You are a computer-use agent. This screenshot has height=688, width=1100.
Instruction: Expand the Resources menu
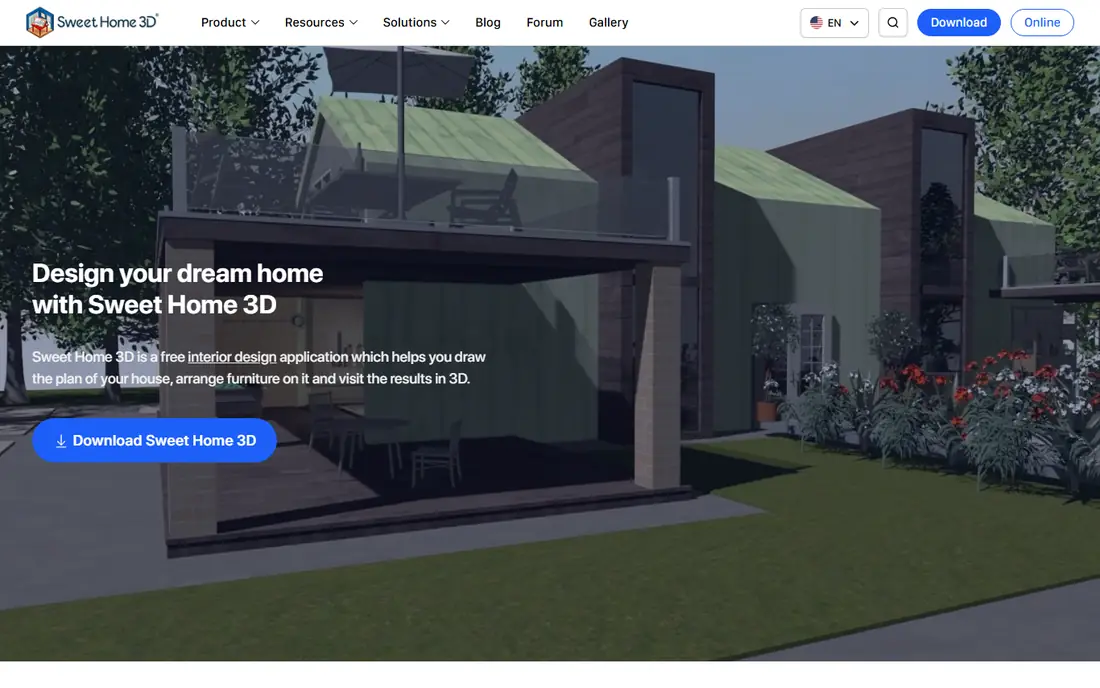coord(321,22)
